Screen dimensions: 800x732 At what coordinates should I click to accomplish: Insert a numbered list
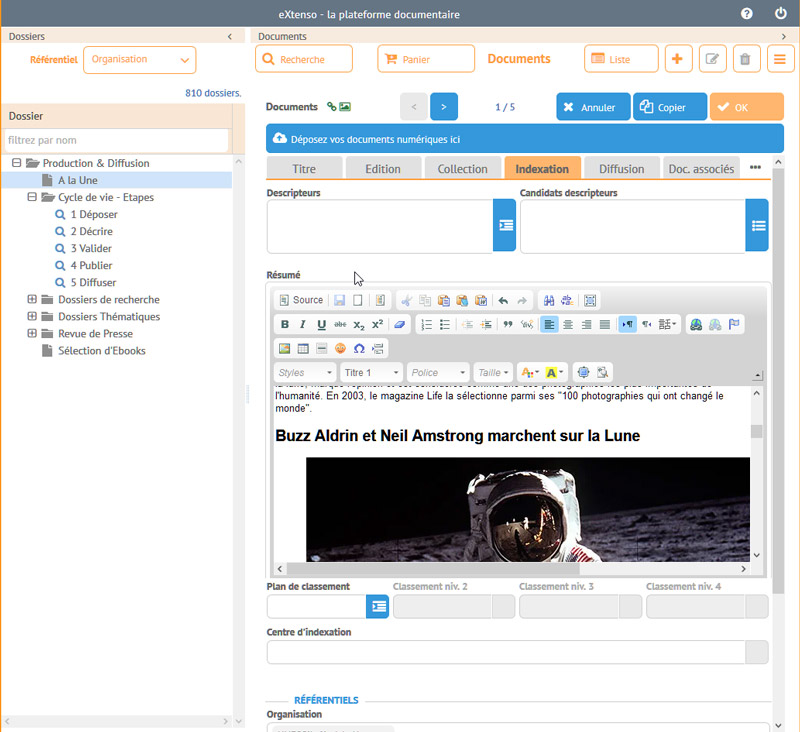pos(427,324)
